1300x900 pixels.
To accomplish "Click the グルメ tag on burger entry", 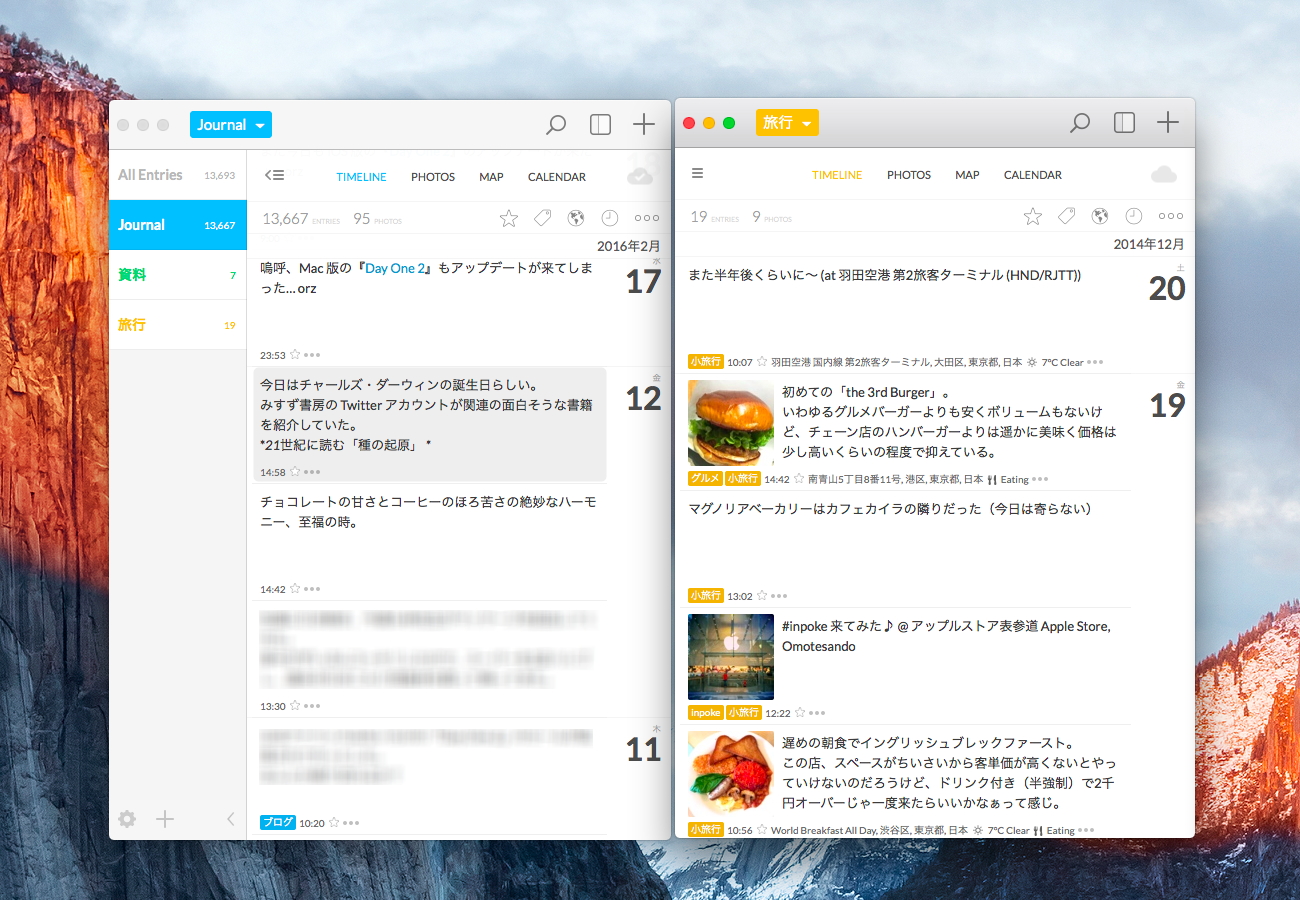I will [705, 478].
